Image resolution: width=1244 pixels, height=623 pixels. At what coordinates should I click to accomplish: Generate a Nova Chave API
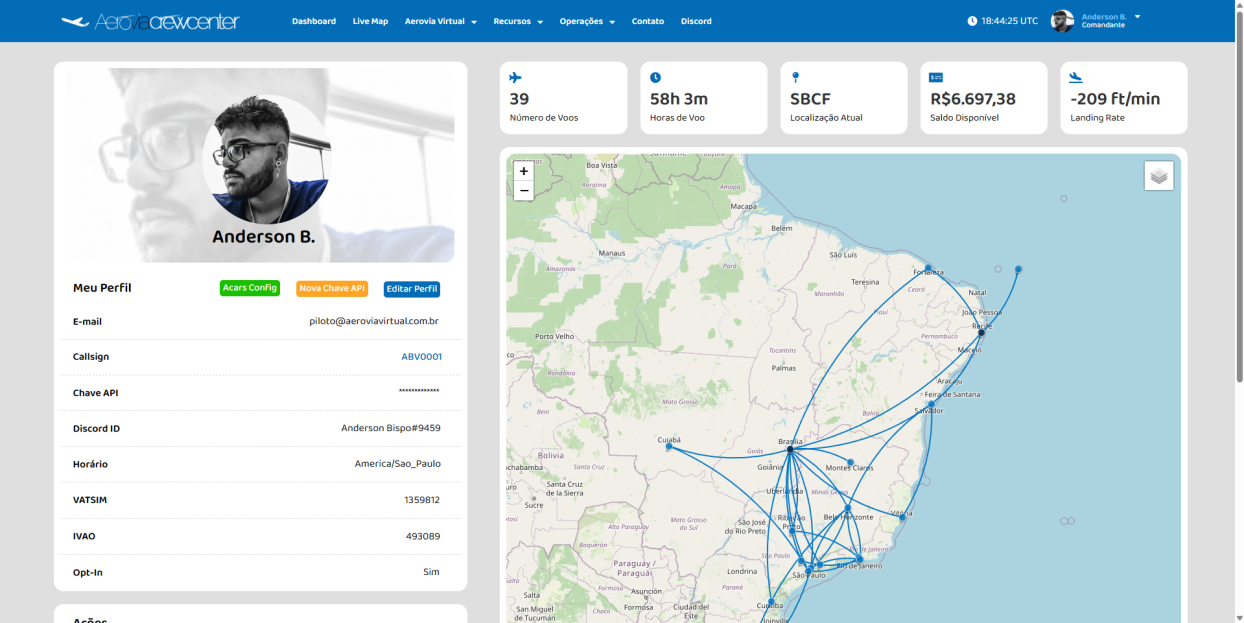pyautogui.click(x=332, y=288)
